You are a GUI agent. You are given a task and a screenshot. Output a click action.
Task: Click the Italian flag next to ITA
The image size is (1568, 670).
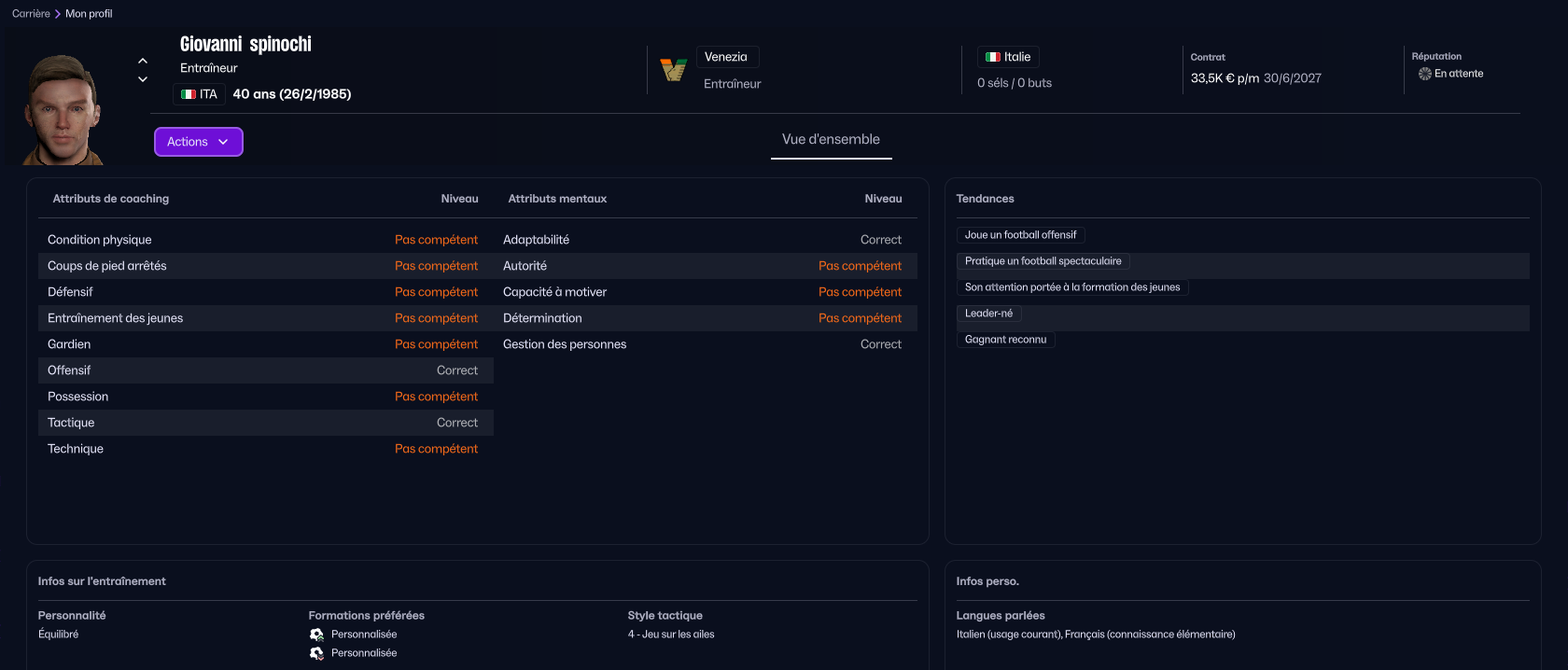(x=189, y=94)
